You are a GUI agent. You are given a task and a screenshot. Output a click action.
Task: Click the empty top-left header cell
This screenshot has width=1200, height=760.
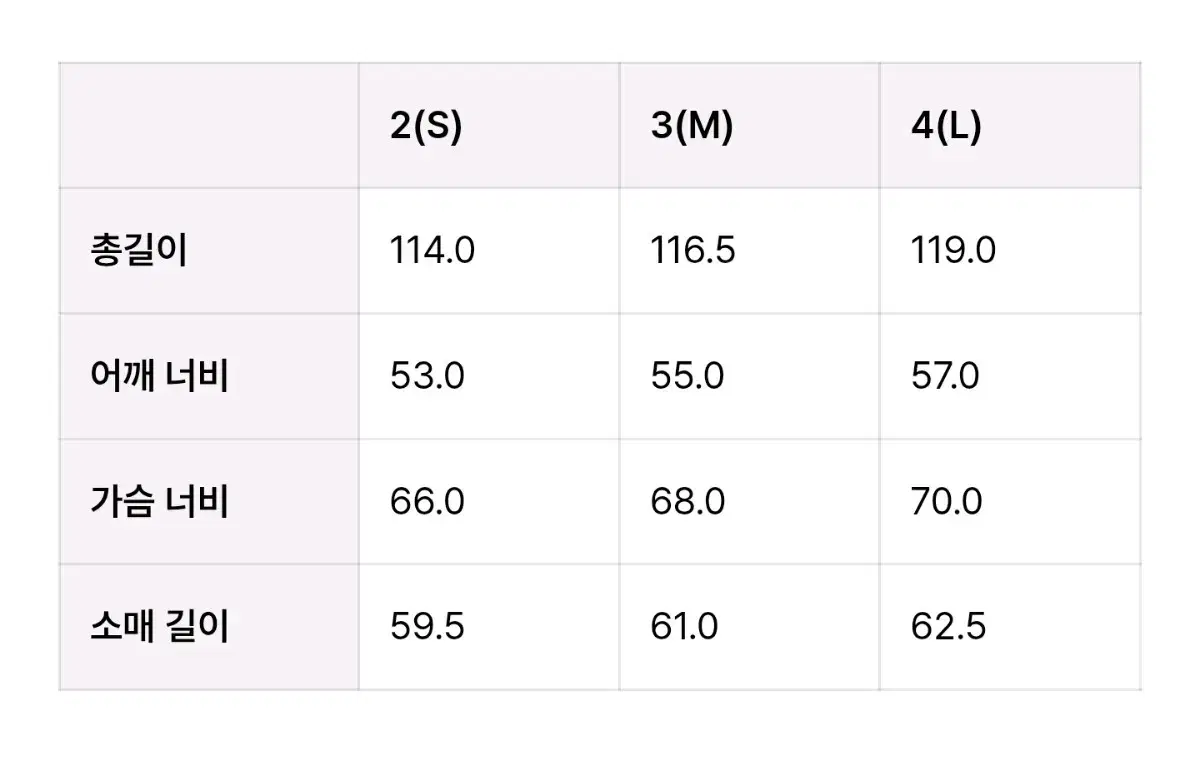(209, 126)
